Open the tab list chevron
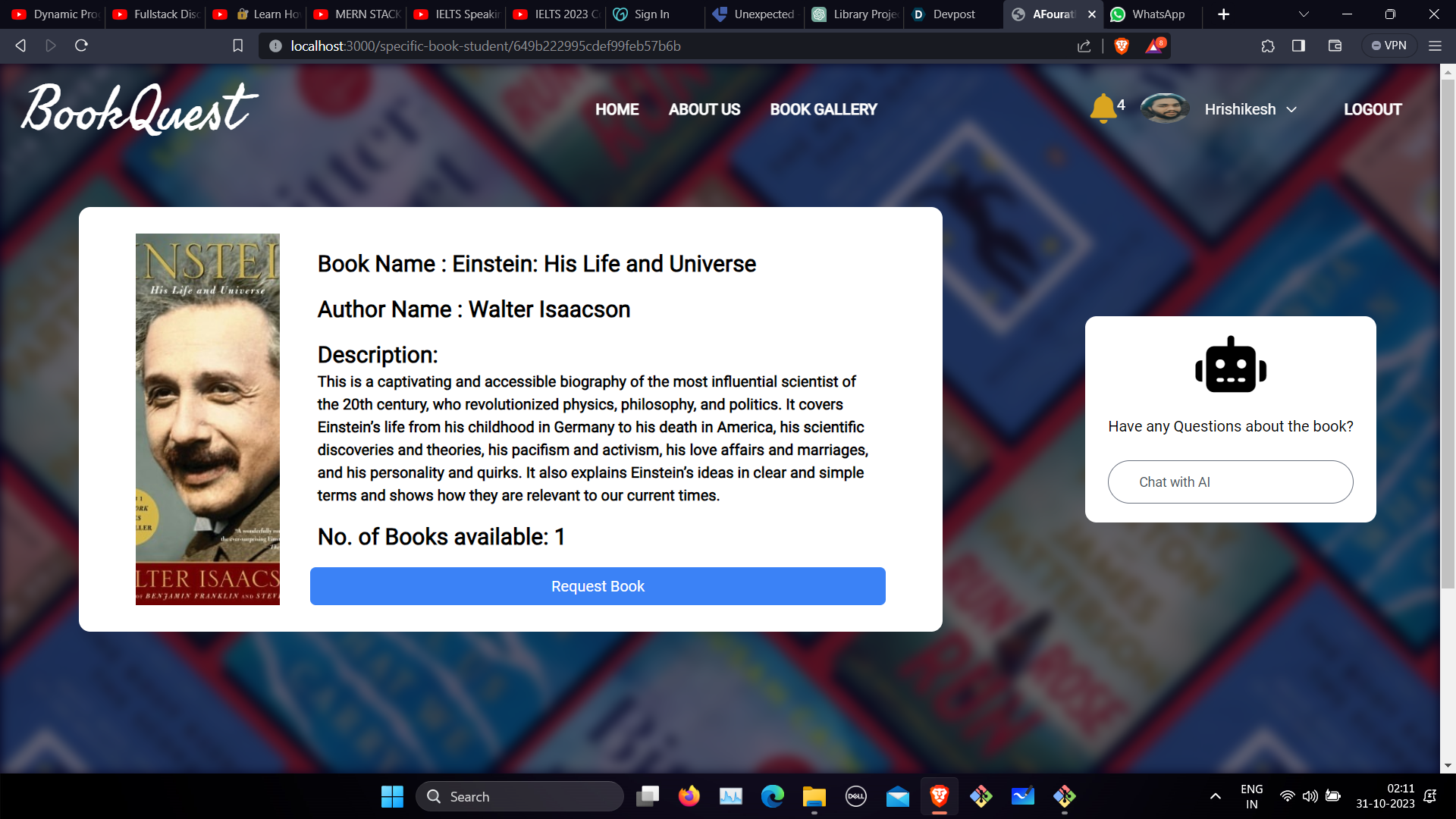This screenshot has height=819, width=1456. (1304, 14)
